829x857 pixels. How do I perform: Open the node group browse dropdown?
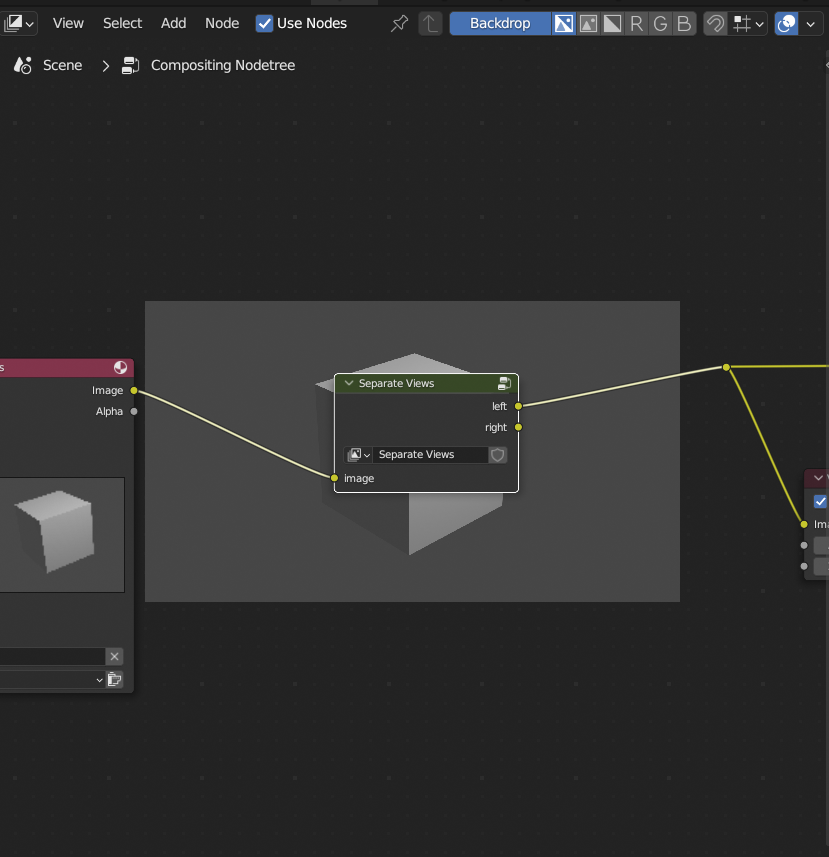pyautogui.click(x=358, y=455)
